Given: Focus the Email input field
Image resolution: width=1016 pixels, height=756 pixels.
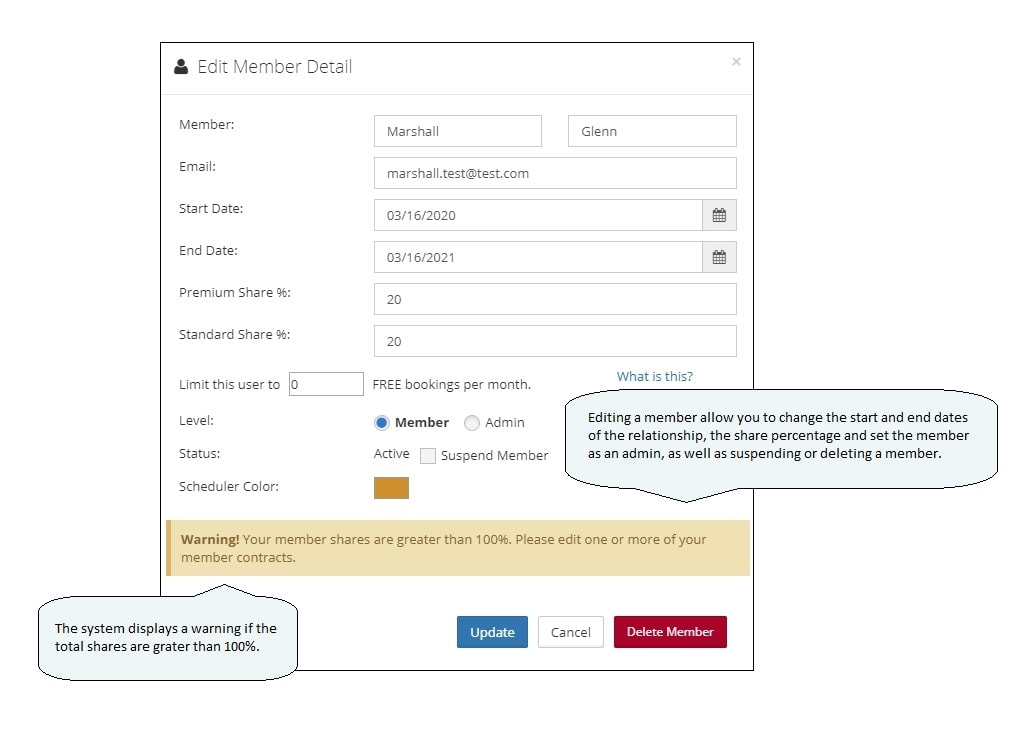Looking at the screenshot, I should (x=554, y=173).
